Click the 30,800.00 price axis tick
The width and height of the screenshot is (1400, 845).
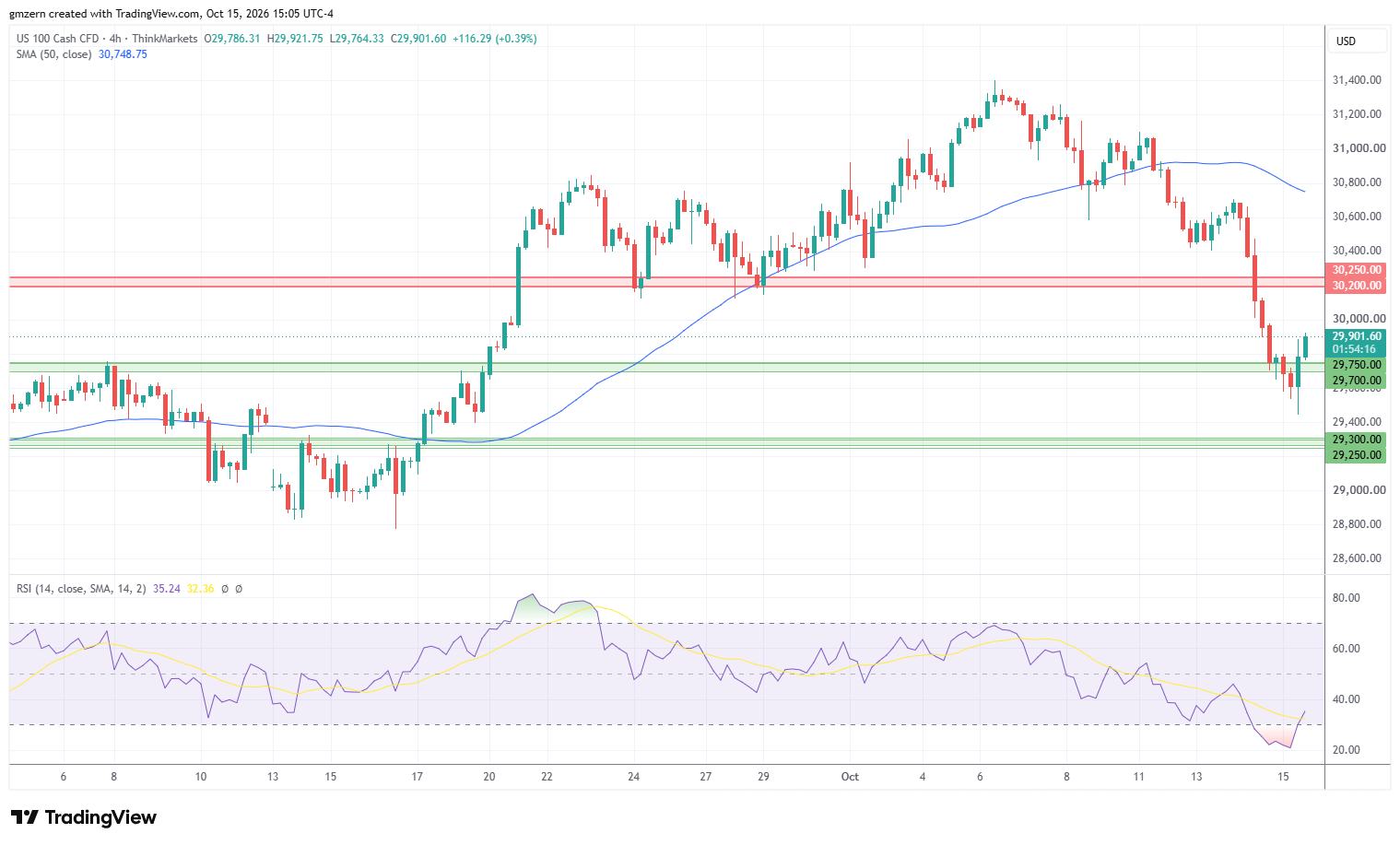coord(1357,182)
